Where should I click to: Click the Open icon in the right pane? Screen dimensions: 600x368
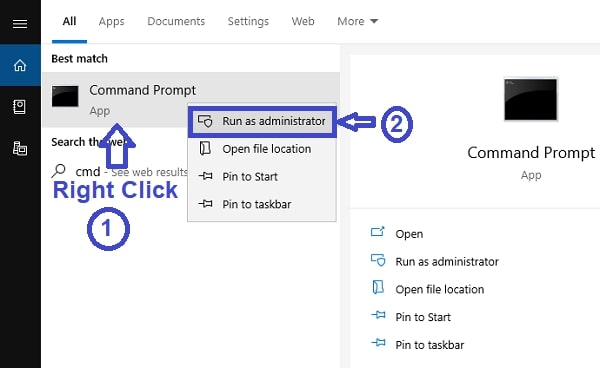tap(377, 232)
